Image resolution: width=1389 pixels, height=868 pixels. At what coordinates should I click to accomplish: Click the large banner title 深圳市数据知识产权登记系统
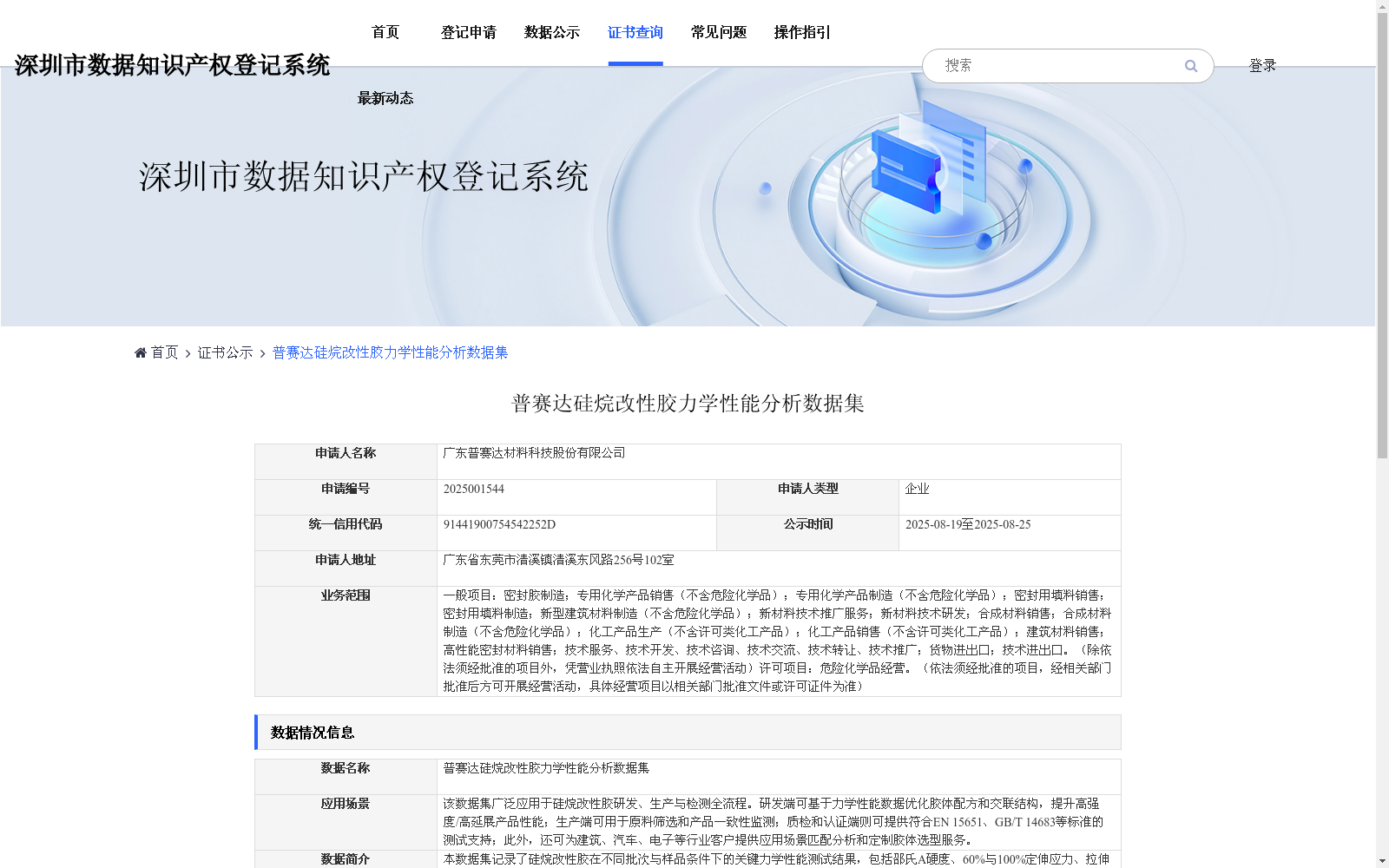tap(364, 176)
